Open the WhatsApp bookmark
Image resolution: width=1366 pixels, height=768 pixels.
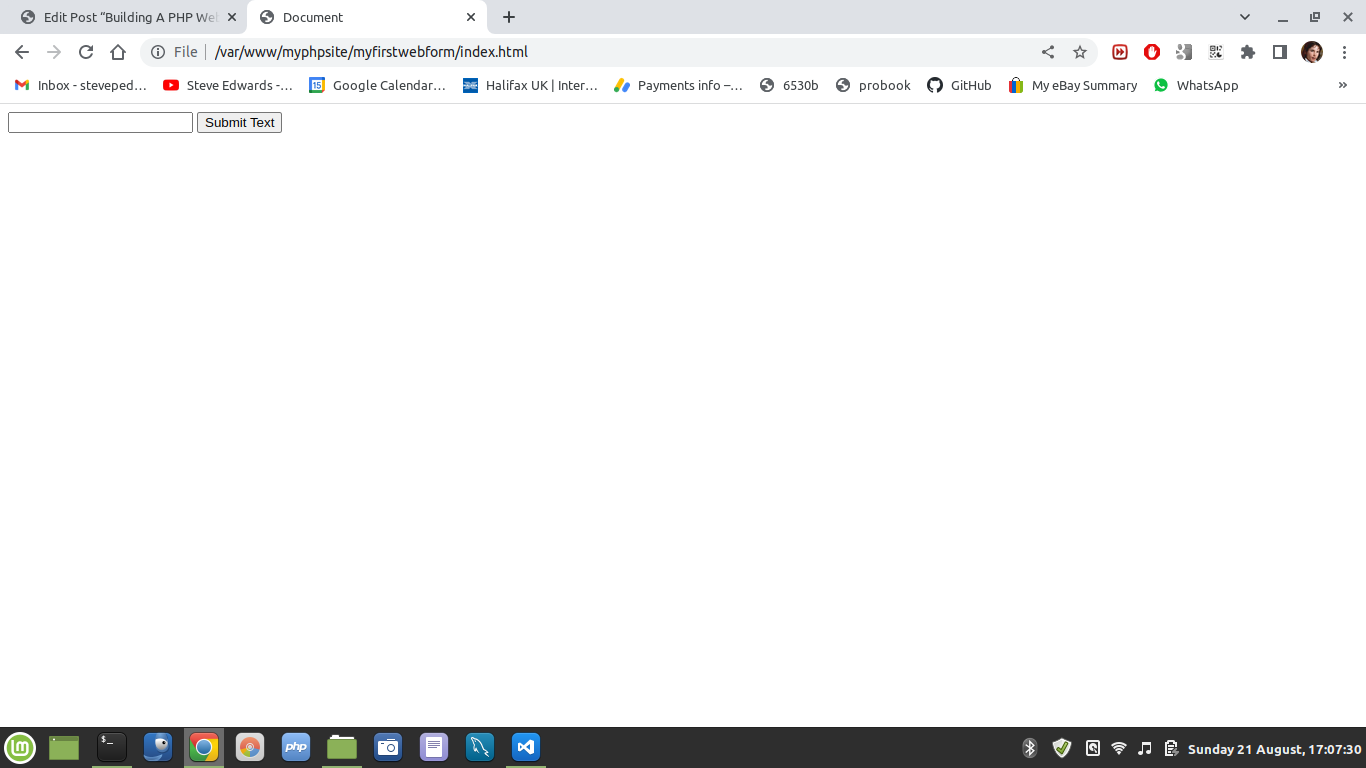[1196, 85]
